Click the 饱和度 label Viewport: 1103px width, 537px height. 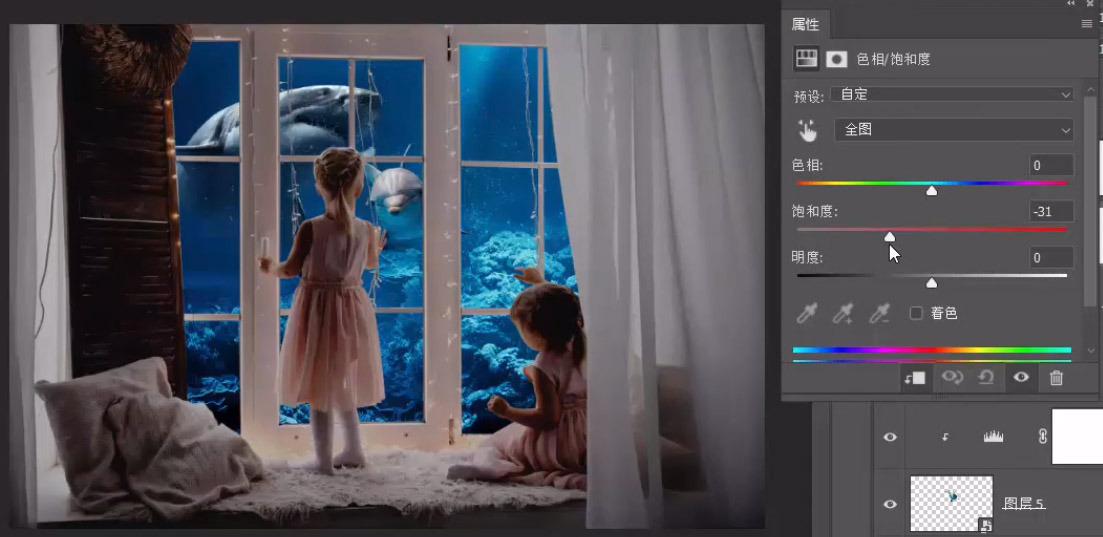coord(815,211)
